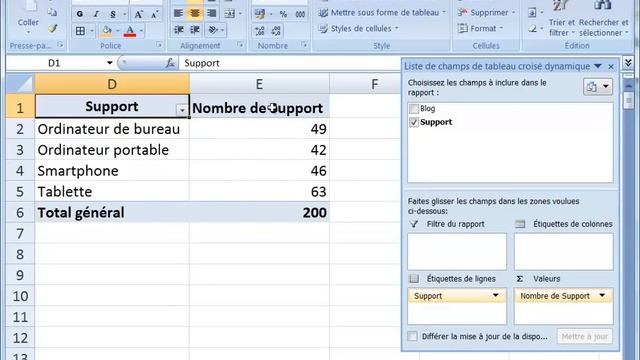Viewport: 640px width, 360px height.
Task: Expand the font color dropdown arrow
Action: tap(141, 31)
